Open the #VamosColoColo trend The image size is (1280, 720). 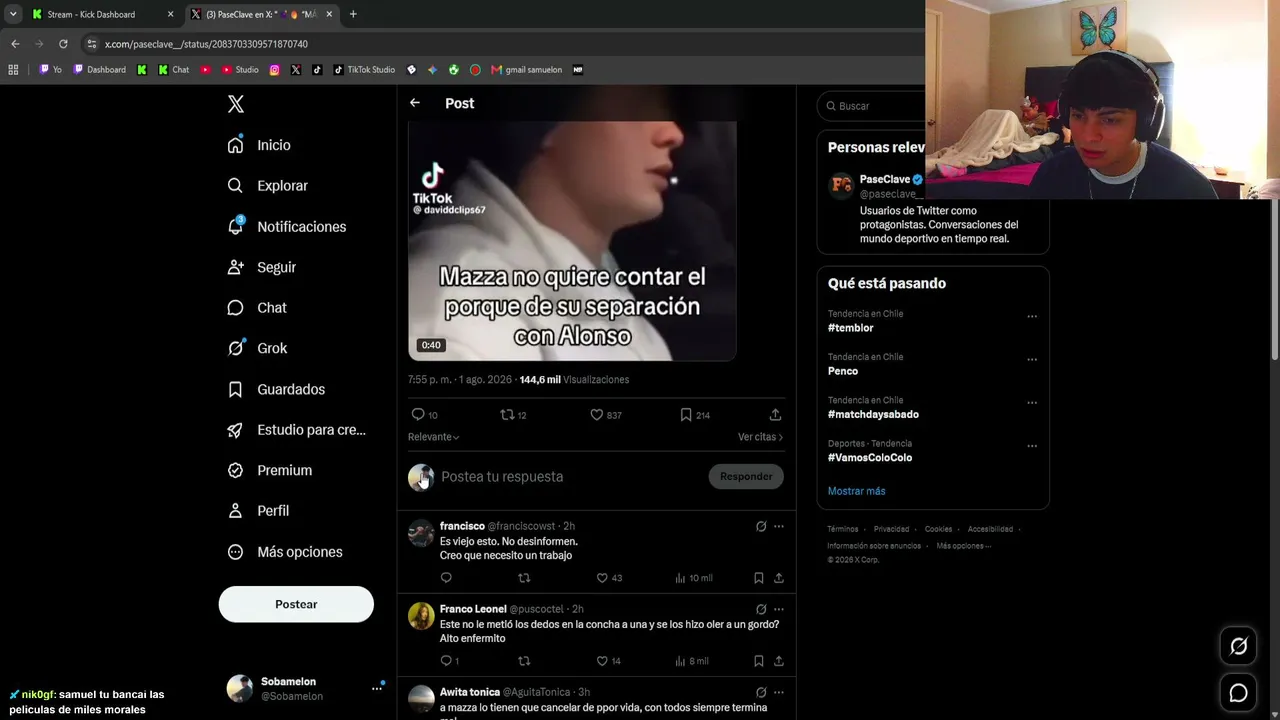(x=870, y=458)
